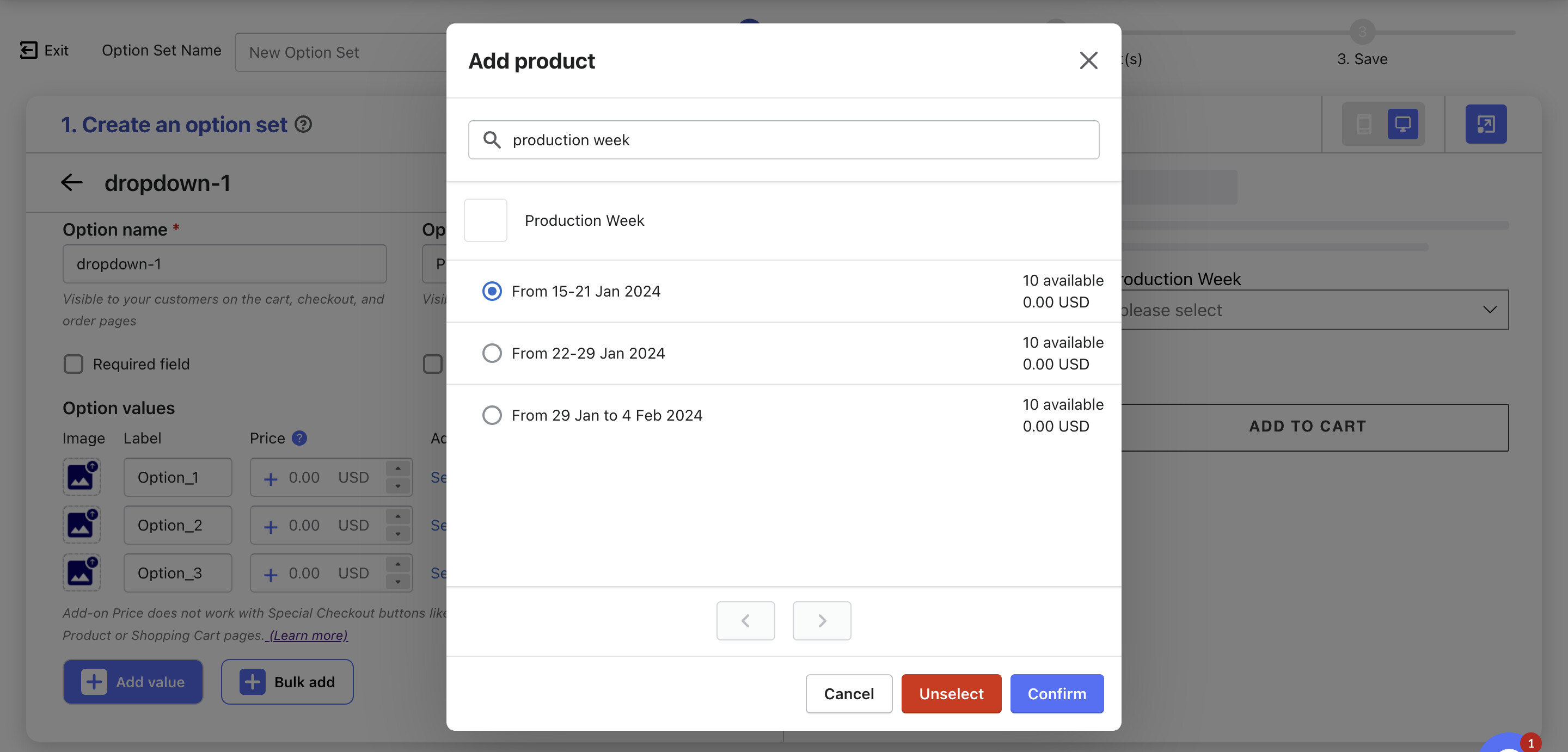
Task: Edit the Option_3 label field
Action: 177,572
